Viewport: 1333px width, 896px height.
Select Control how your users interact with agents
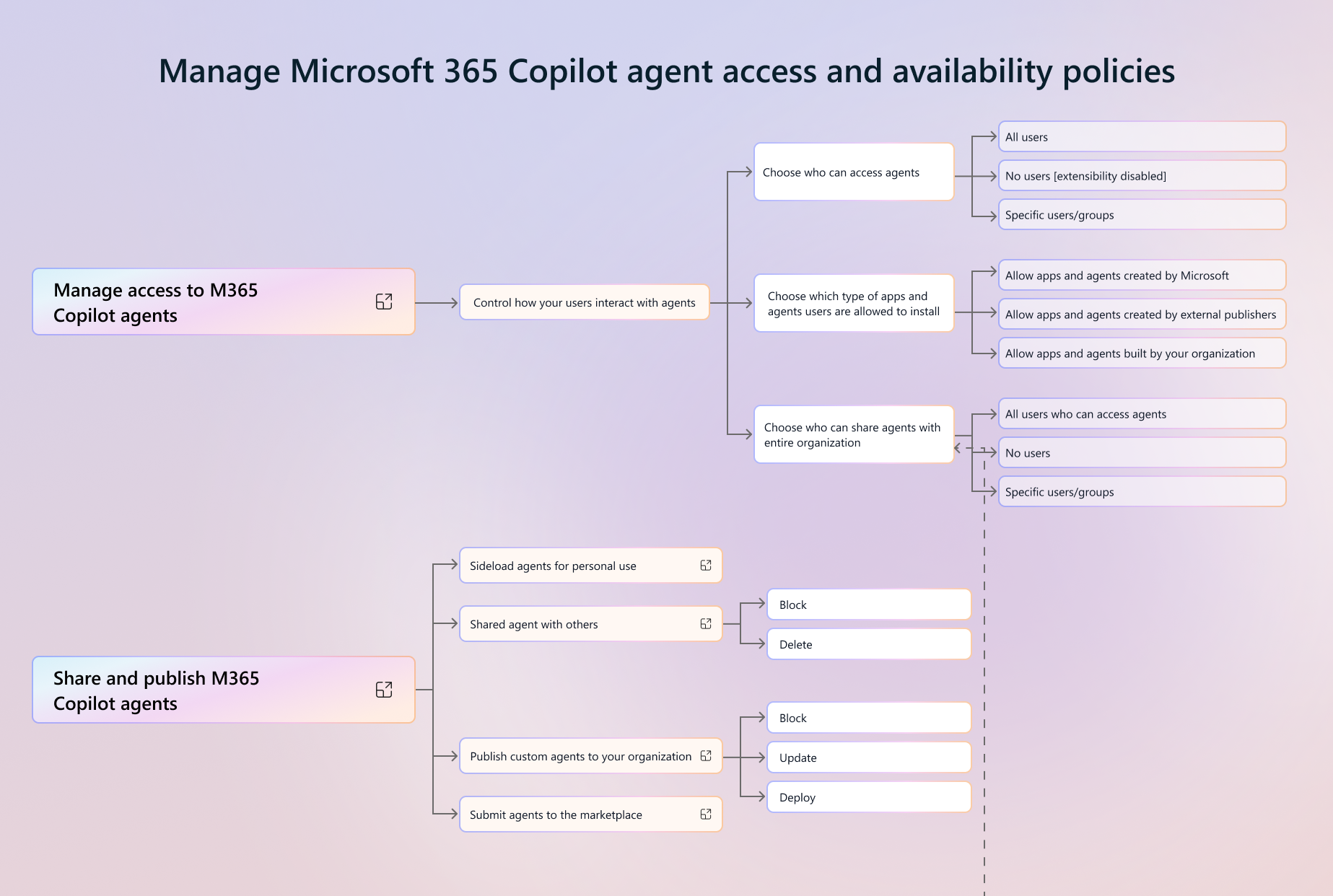[584, 303]
